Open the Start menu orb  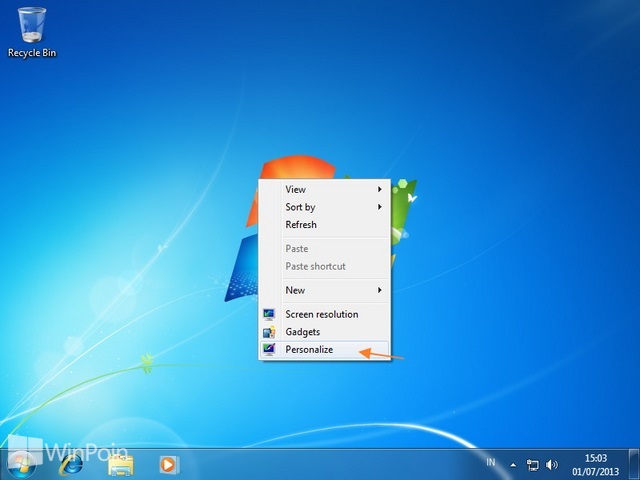click(x=21, y=465)
